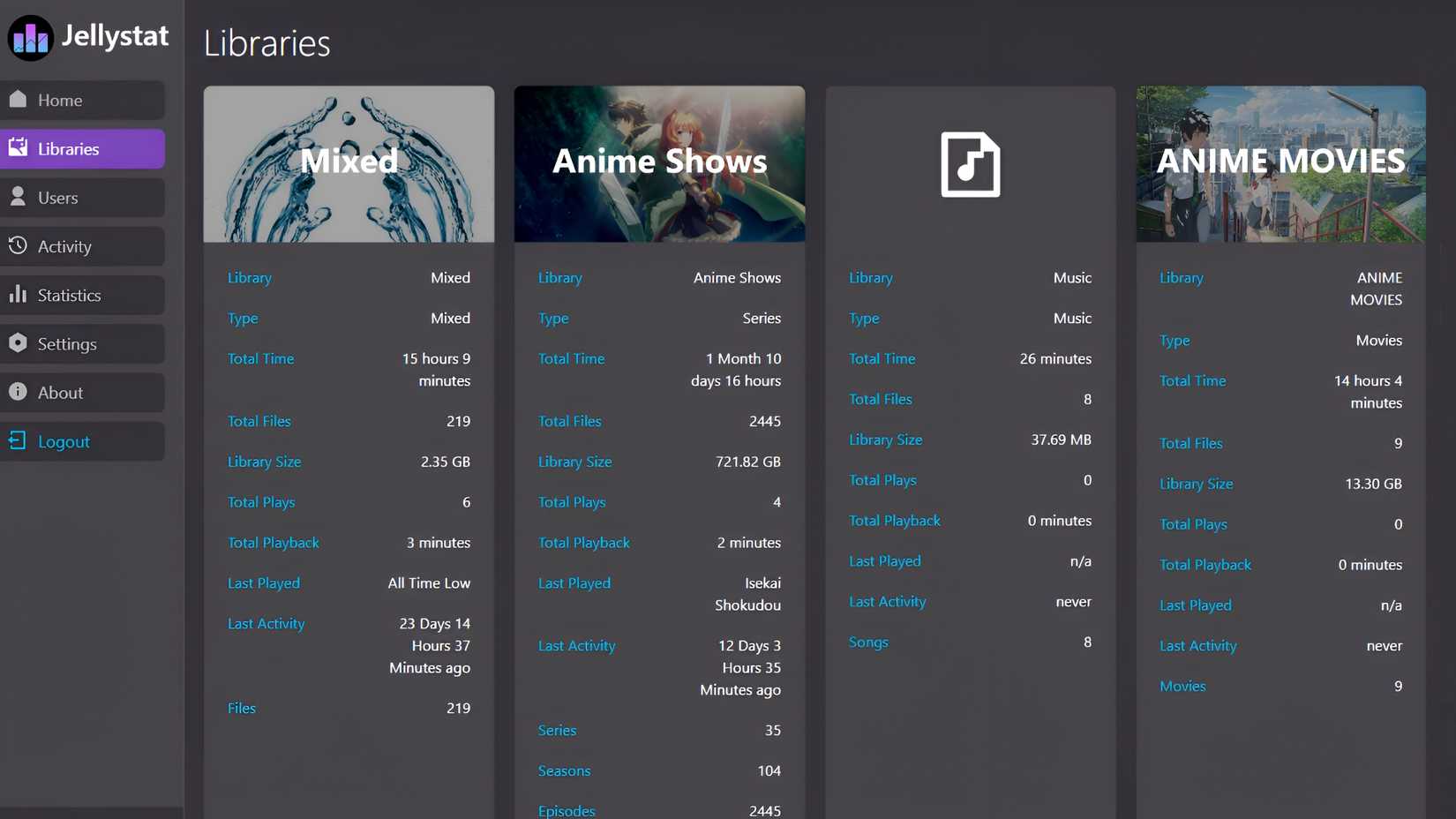This screenshot has width=1456, height=819.
Task: Click the '2.35 GB' library size value
Action: (445, 462)
